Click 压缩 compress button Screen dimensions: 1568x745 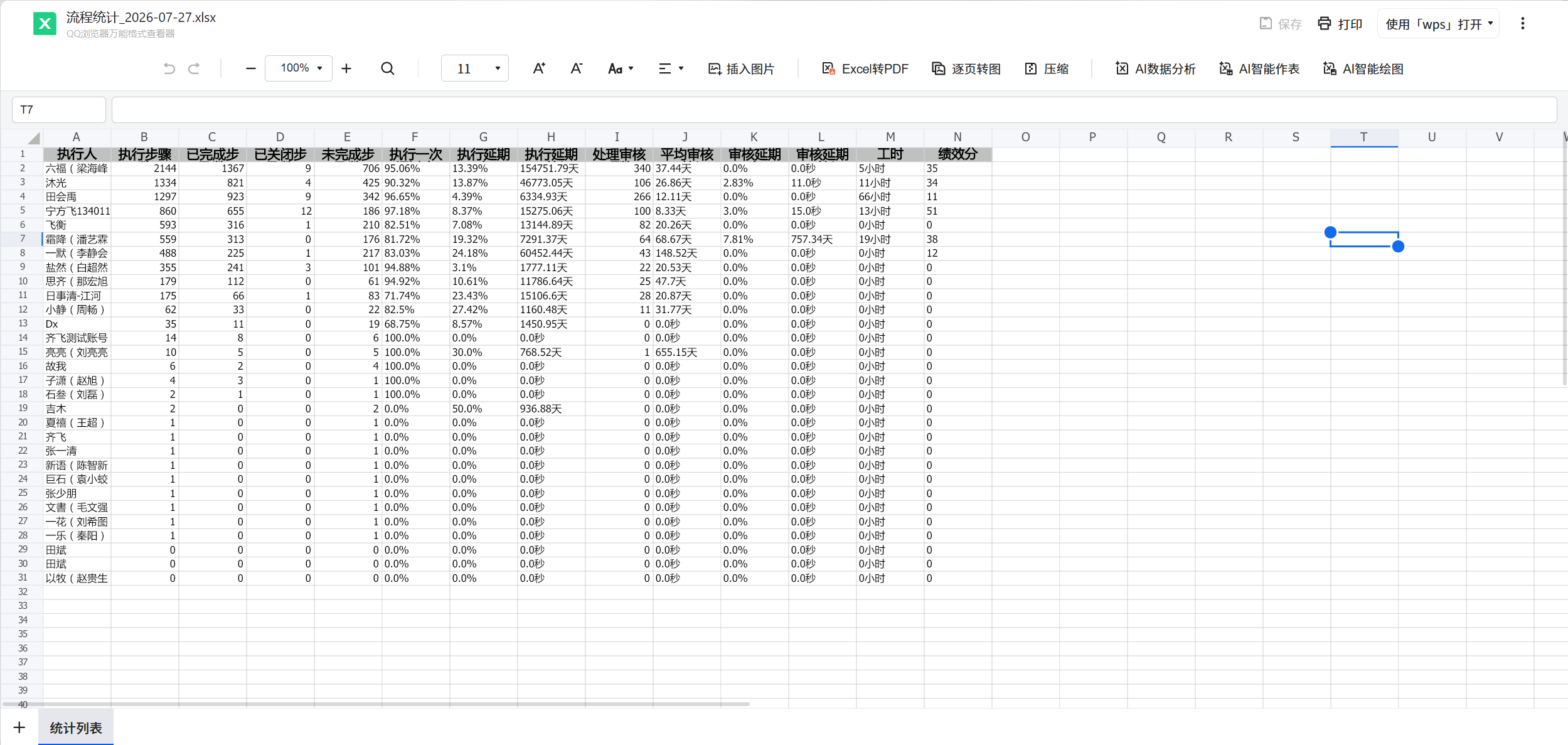tap(1047, 68)
